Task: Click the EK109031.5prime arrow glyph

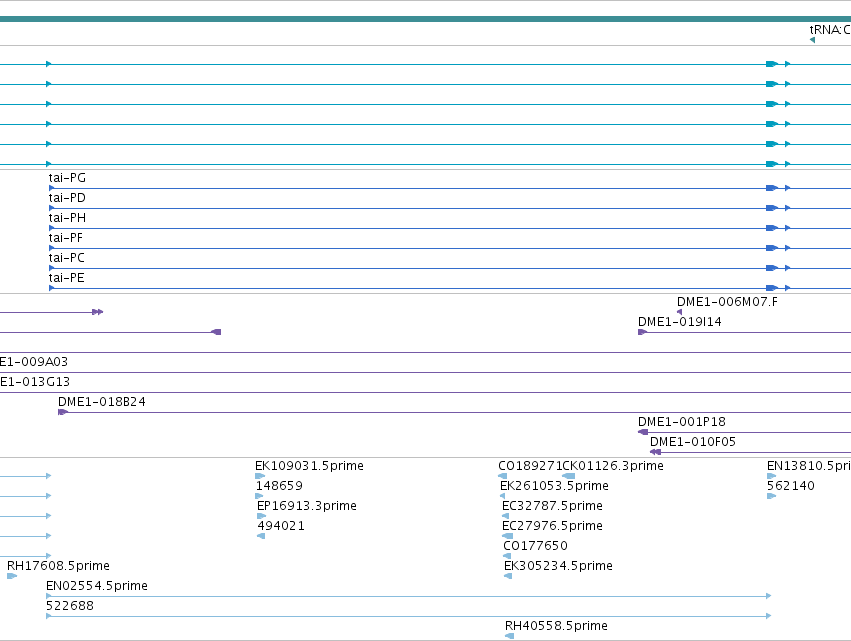Action: point(260,476)
